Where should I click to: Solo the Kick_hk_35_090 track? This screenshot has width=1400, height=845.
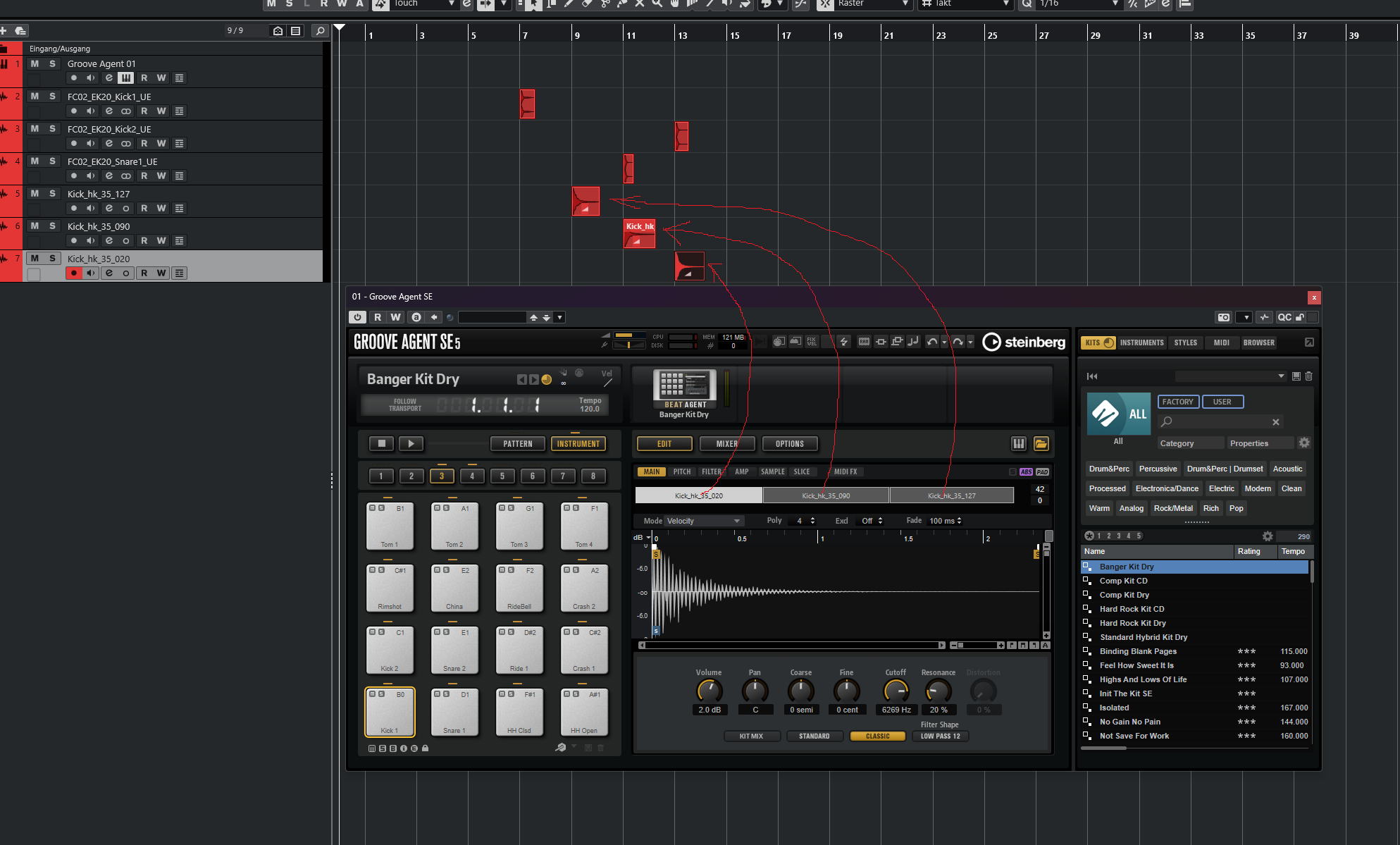click(52, 226)
